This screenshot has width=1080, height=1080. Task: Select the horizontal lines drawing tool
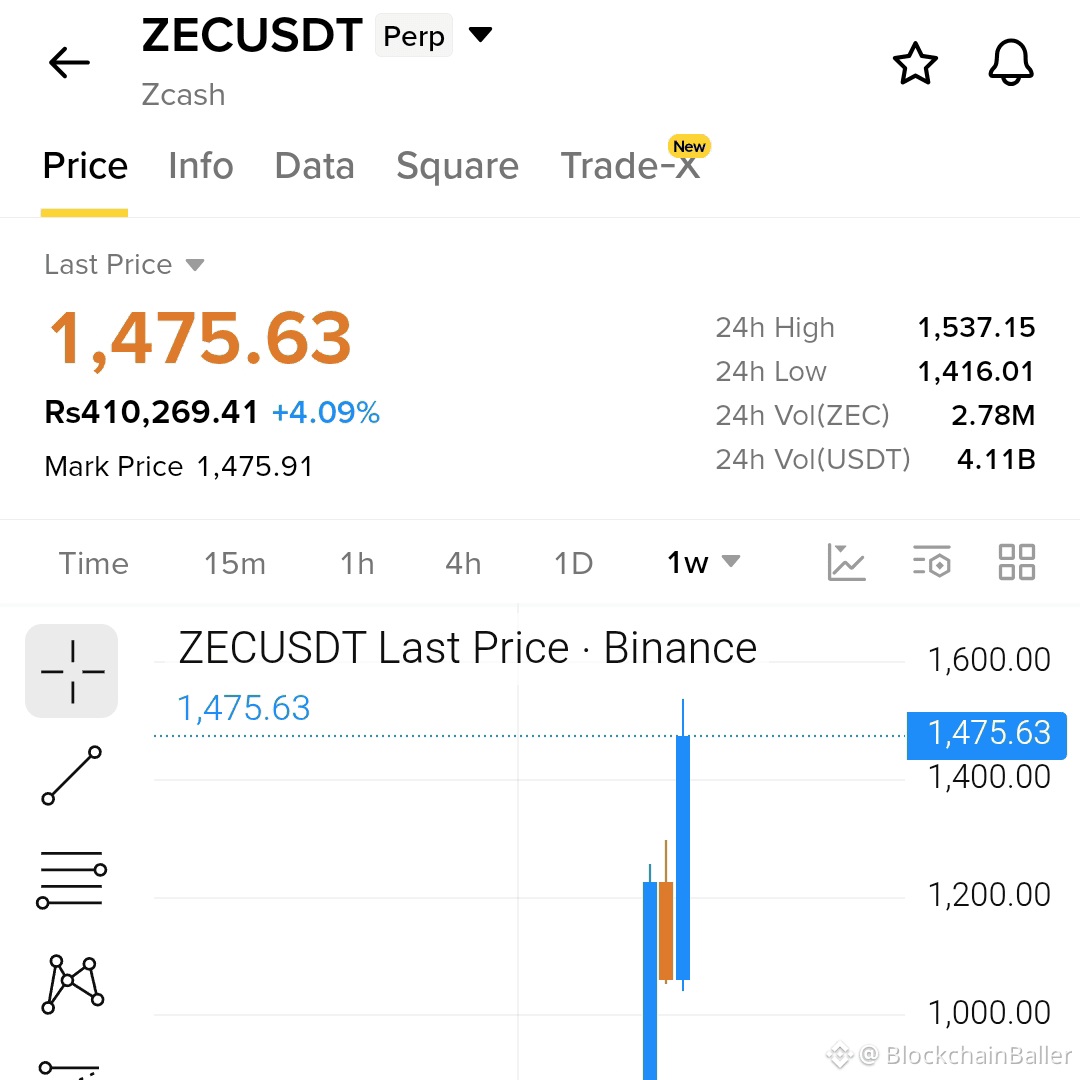tap(72, 880)
